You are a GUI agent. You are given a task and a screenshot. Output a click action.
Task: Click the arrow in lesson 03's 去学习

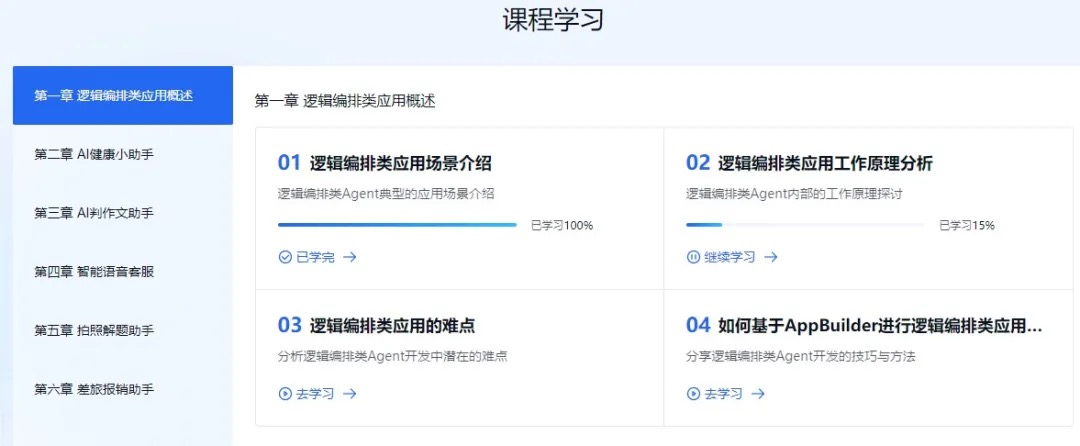(x=349, y=394)
